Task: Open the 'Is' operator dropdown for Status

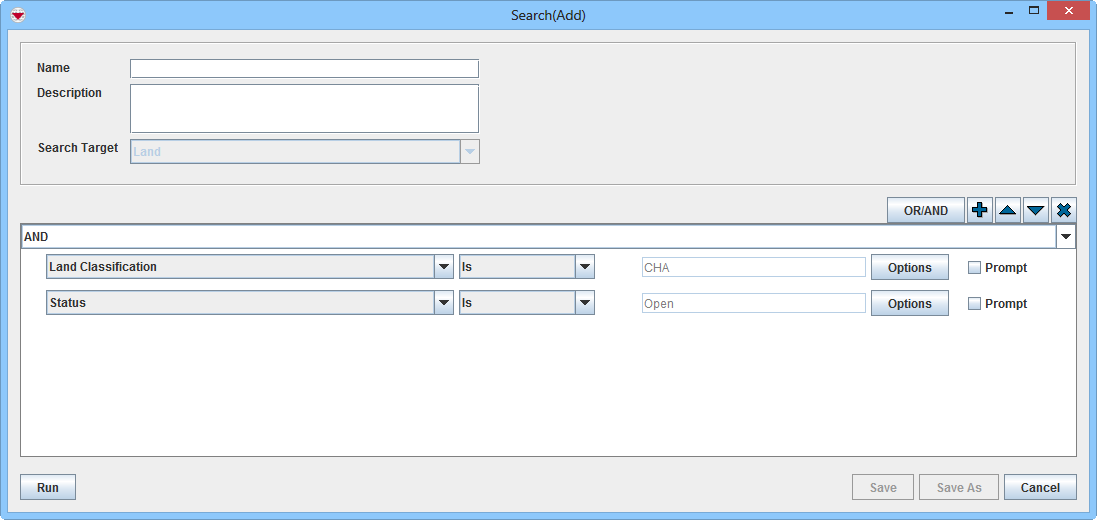Action: (x=585, y=303)
